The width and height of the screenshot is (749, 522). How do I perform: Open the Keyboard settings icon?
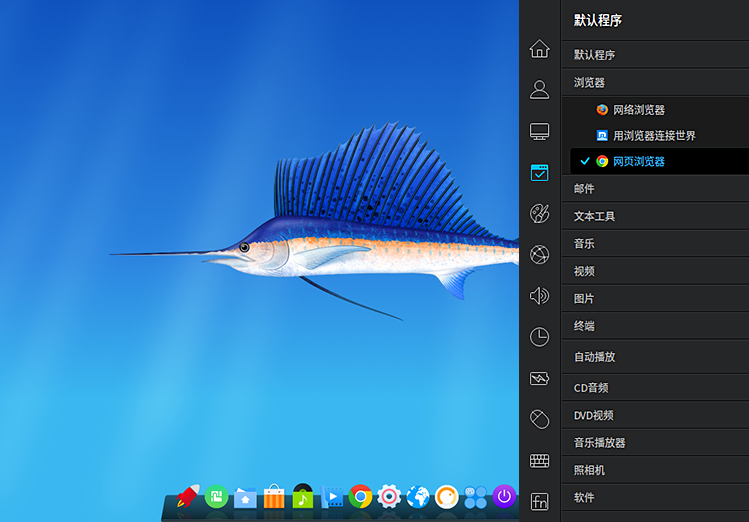[x=539, y=460]
